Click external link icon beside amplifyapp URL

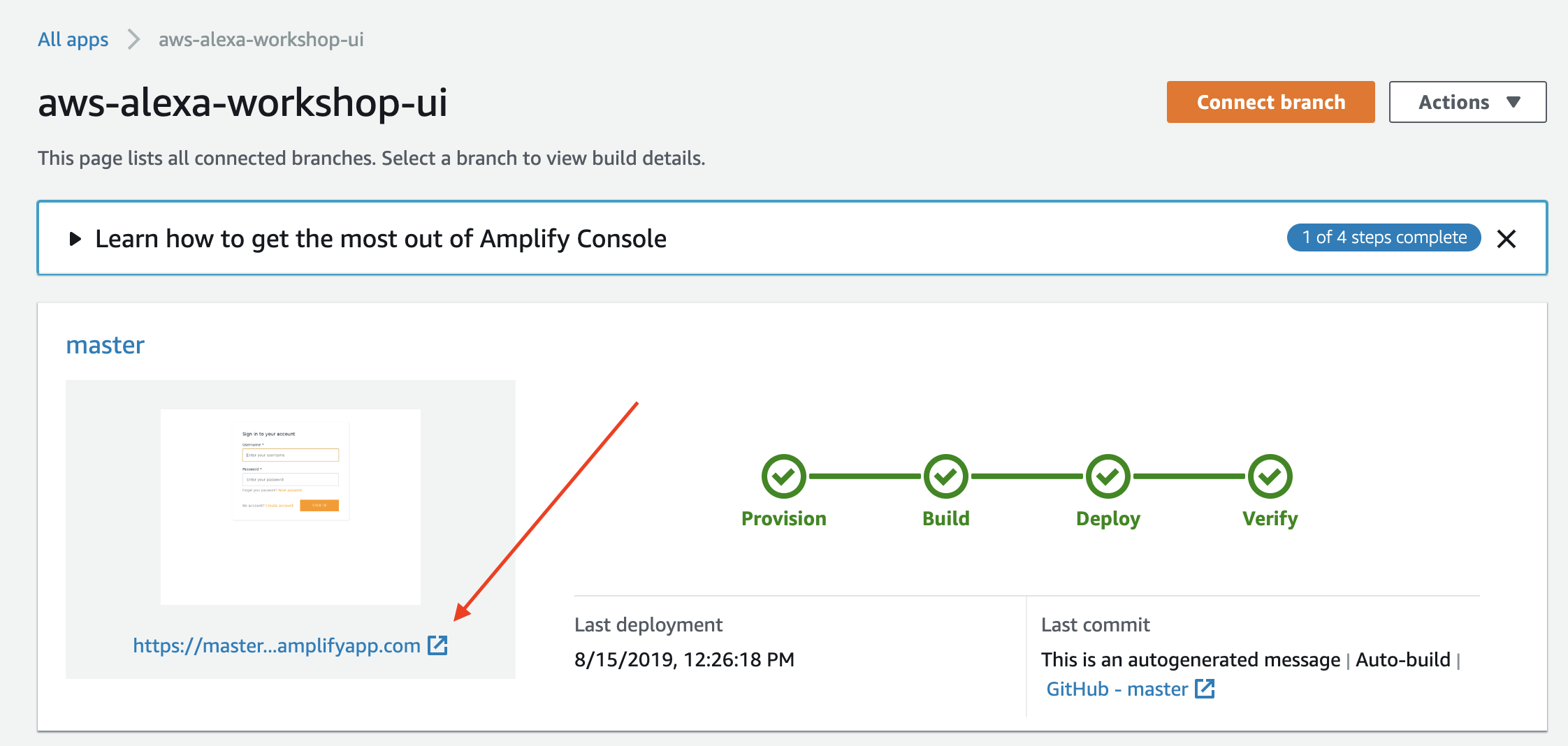[437, 645]
